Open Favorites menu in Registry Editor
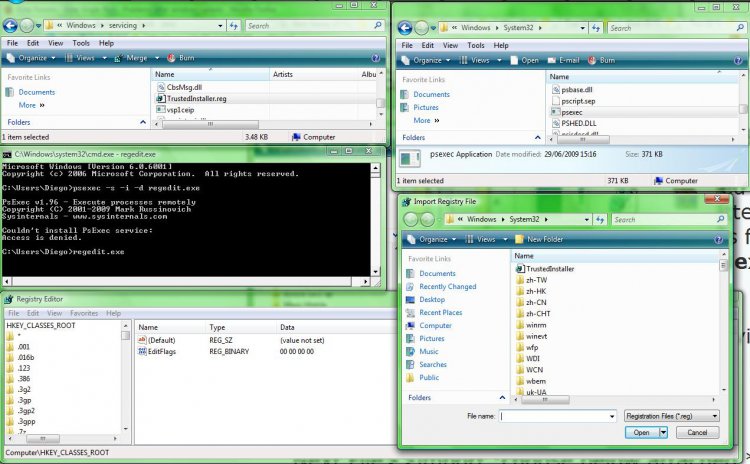 pyautogui.click(x=84, y=313)
